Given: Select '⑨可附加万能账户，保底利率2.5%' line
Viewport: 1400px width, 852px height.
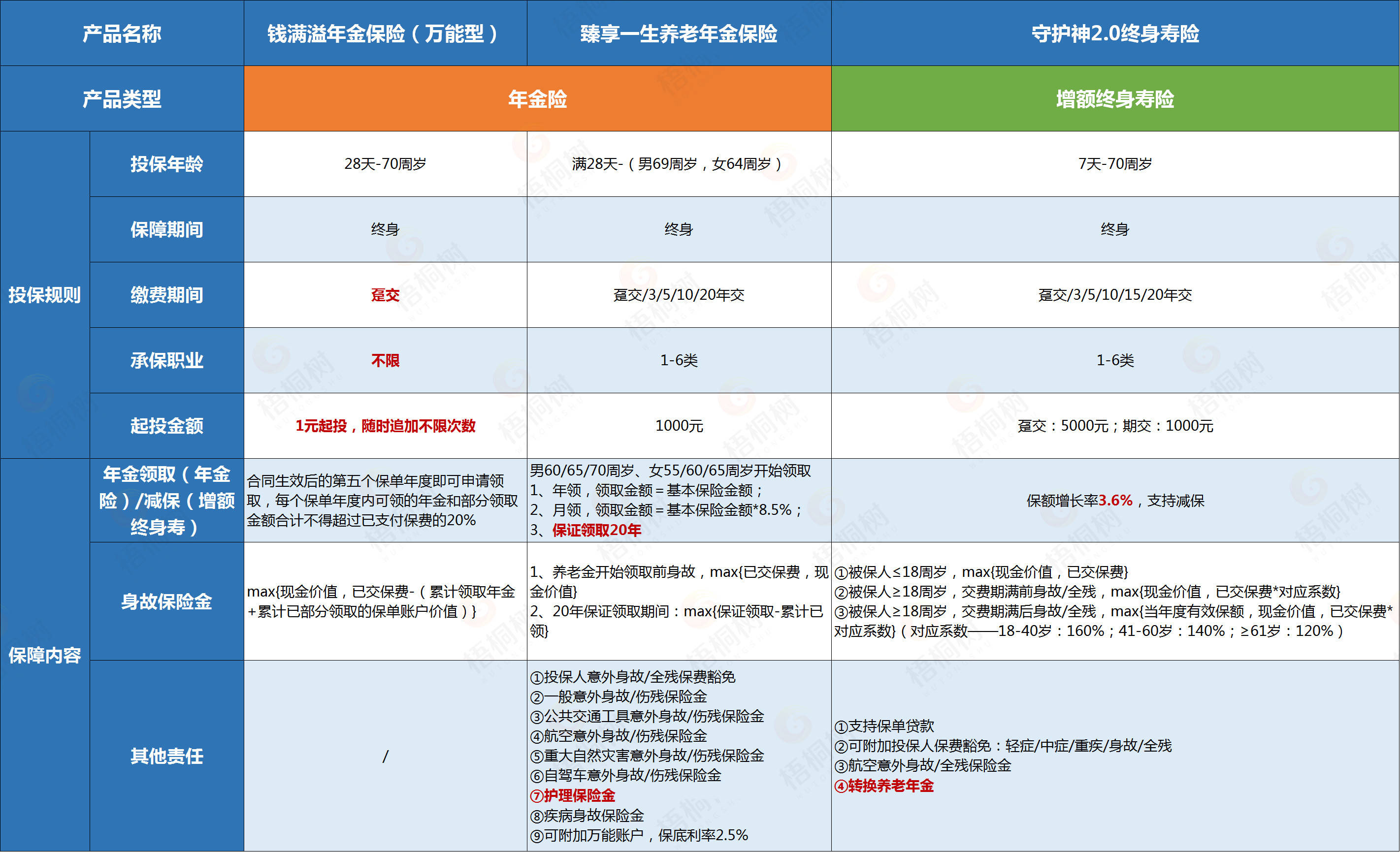Looking at the screenshot, I should pos(639,836).
